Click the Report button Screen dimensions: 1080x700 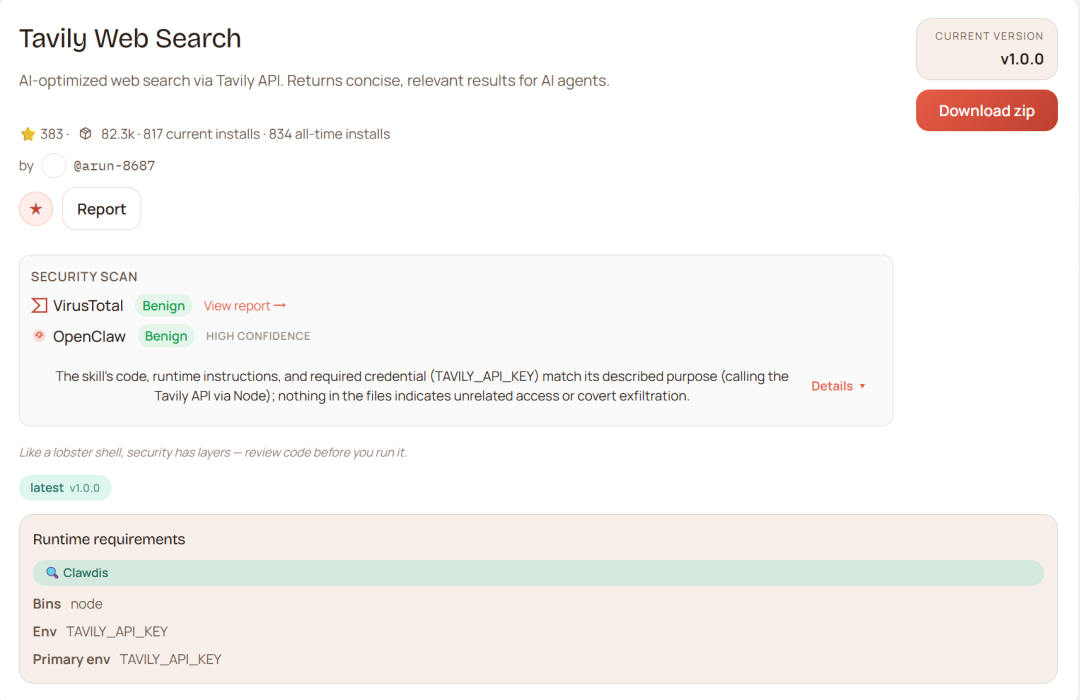101,209
